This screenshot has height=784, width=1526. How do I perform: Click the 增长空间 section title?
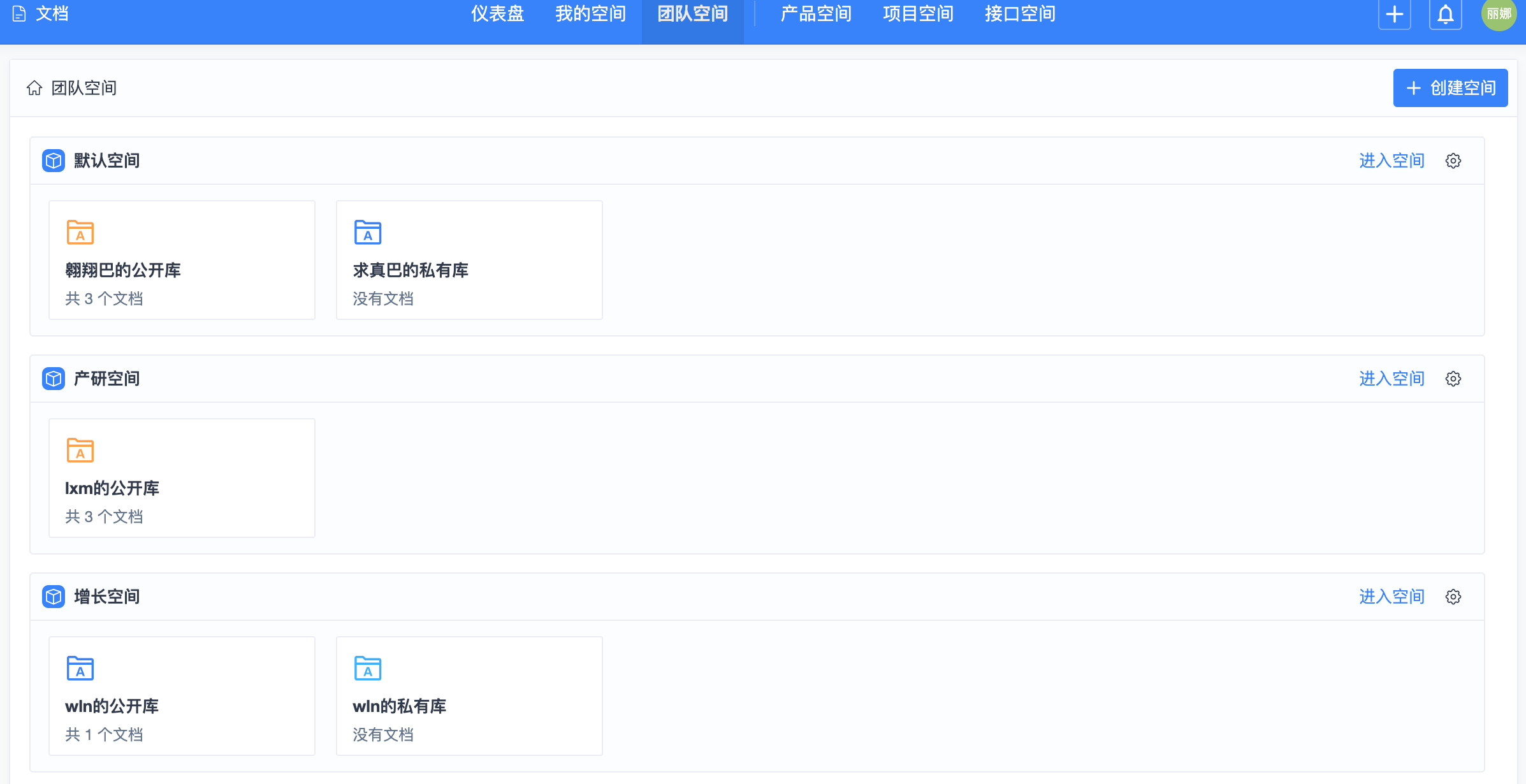107,597
